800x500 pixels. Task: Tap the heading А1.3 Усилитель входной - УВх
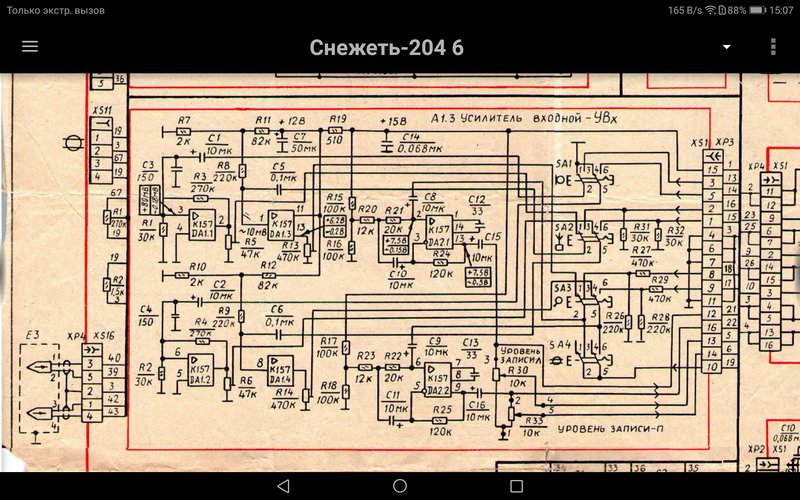[524, 119]
